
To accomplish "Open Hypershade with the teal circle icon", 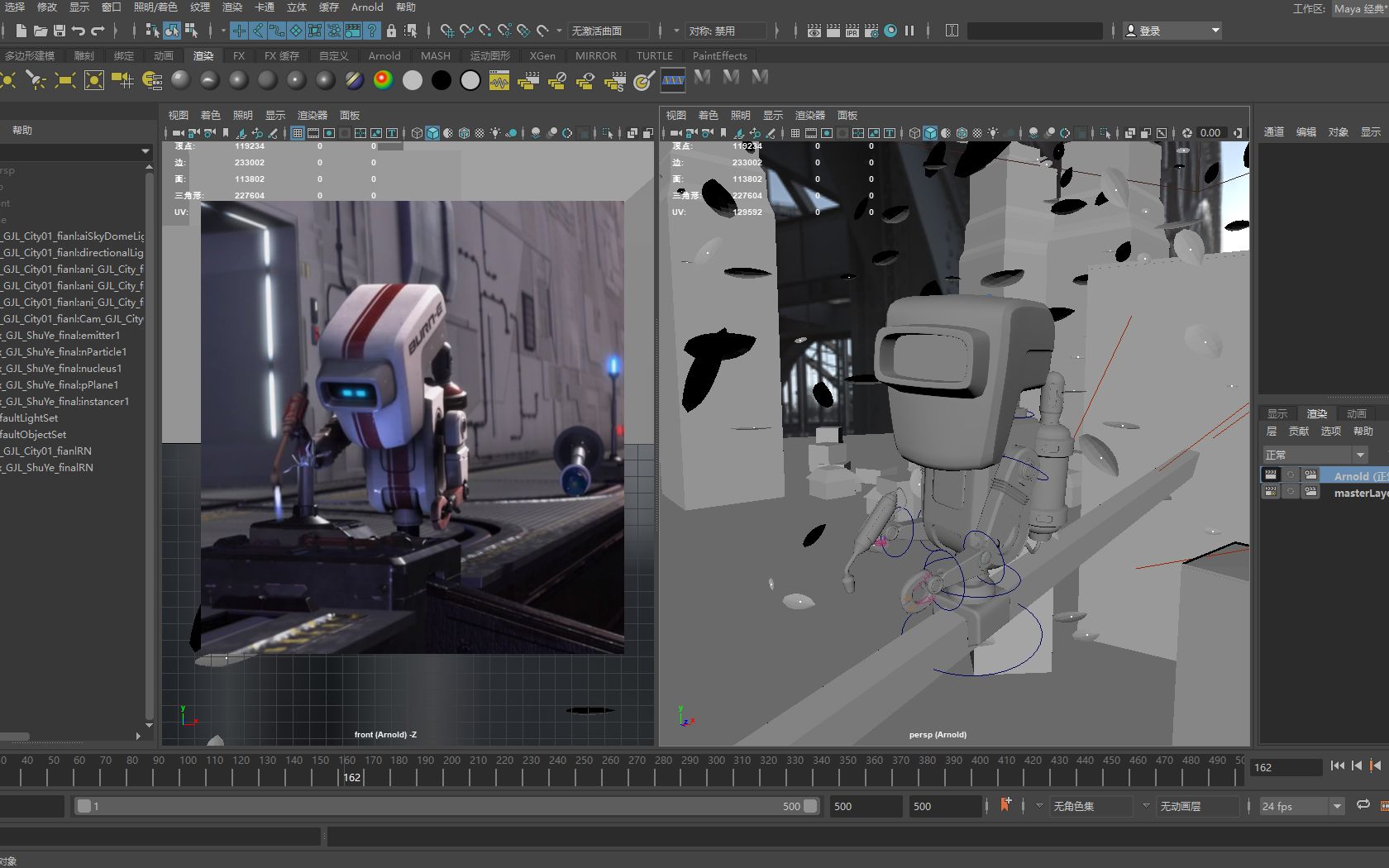I will pyautogui.click(x=890, y=31).
